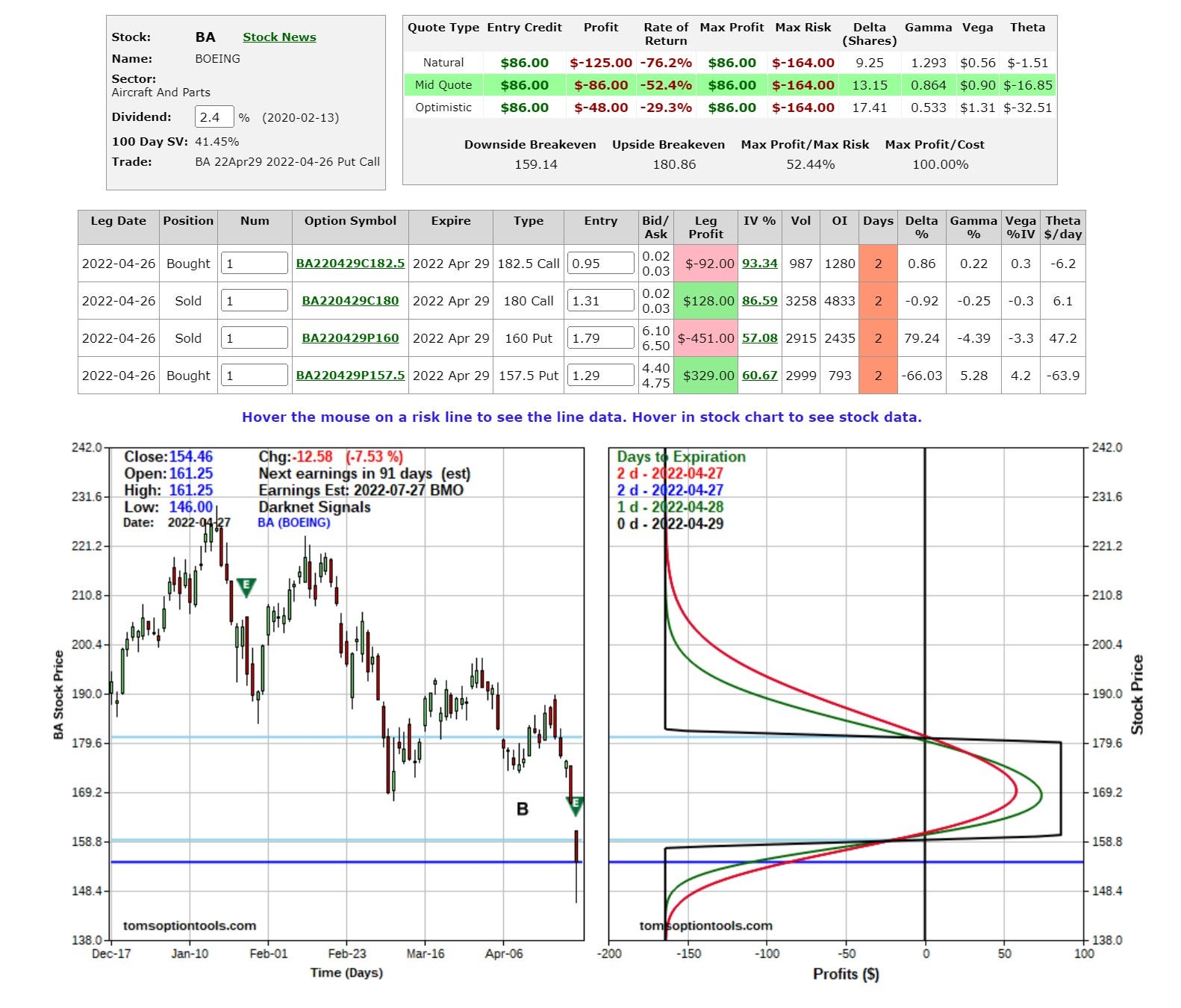Screen dimensions: 1181x1008
Task: Open the Stock News link
Action: (x=279, y=37)
